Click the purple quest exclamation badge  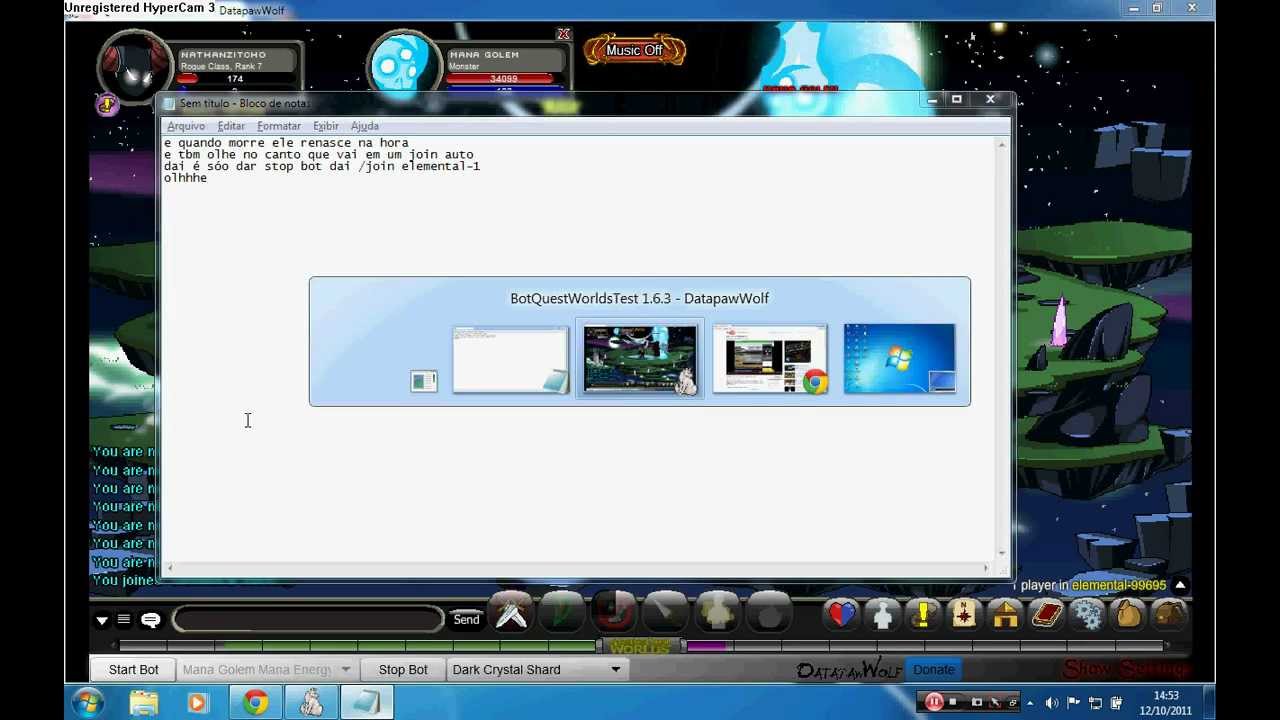(x=107, y=103)
